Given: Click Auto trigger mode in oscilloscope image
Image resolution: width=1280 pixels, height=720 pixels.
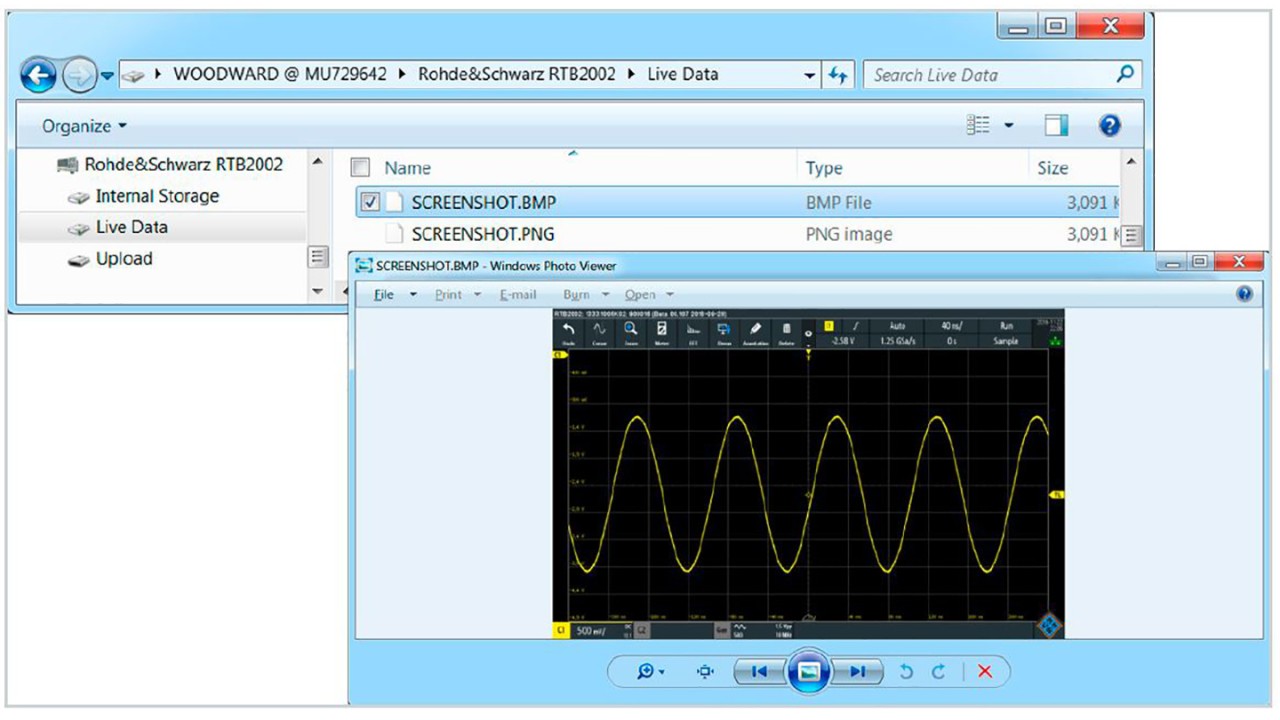Looking at the screenshot, I should pos(897,326).
